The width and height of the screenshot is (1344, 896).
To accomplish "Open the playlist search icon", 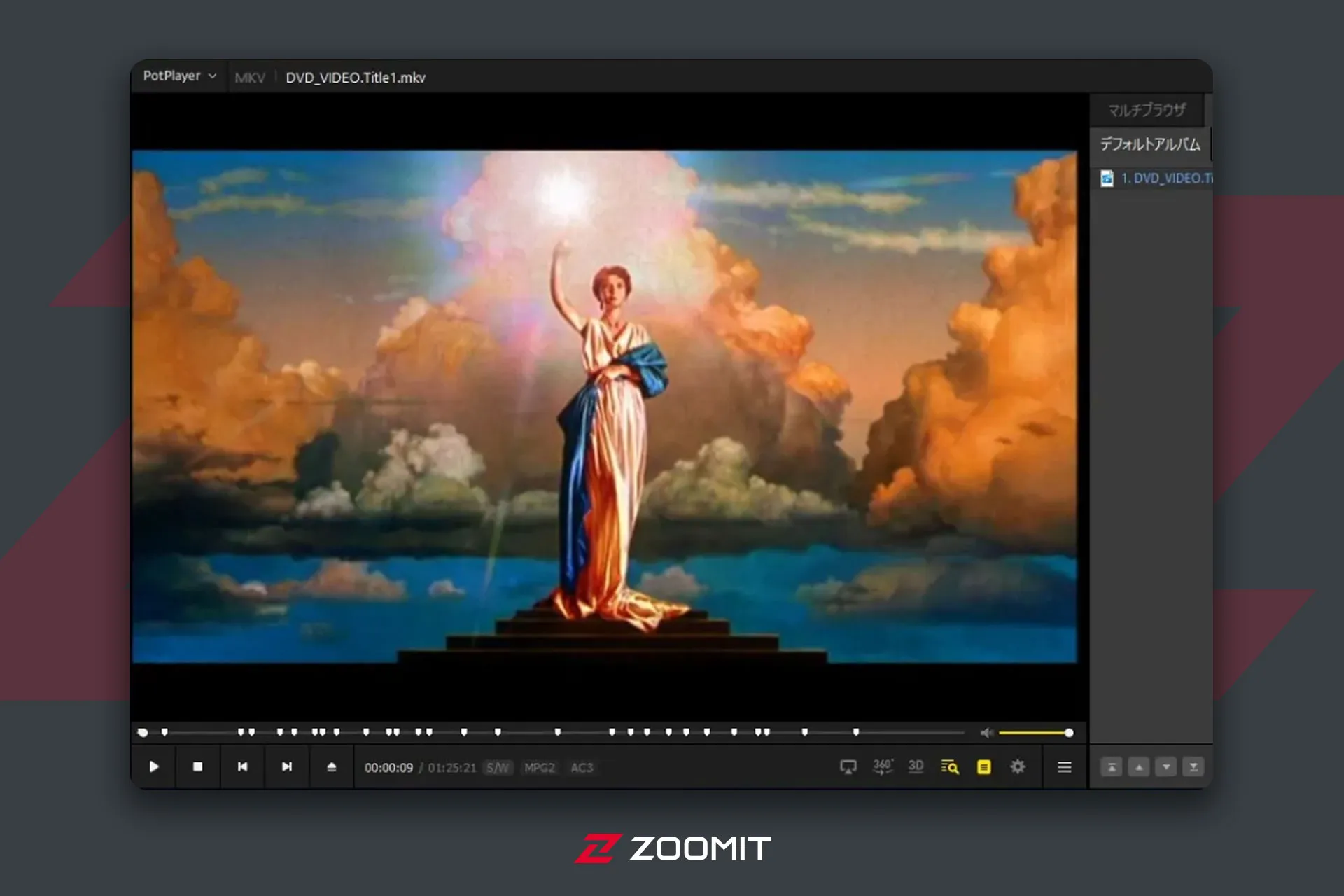I will coord(949,767).
